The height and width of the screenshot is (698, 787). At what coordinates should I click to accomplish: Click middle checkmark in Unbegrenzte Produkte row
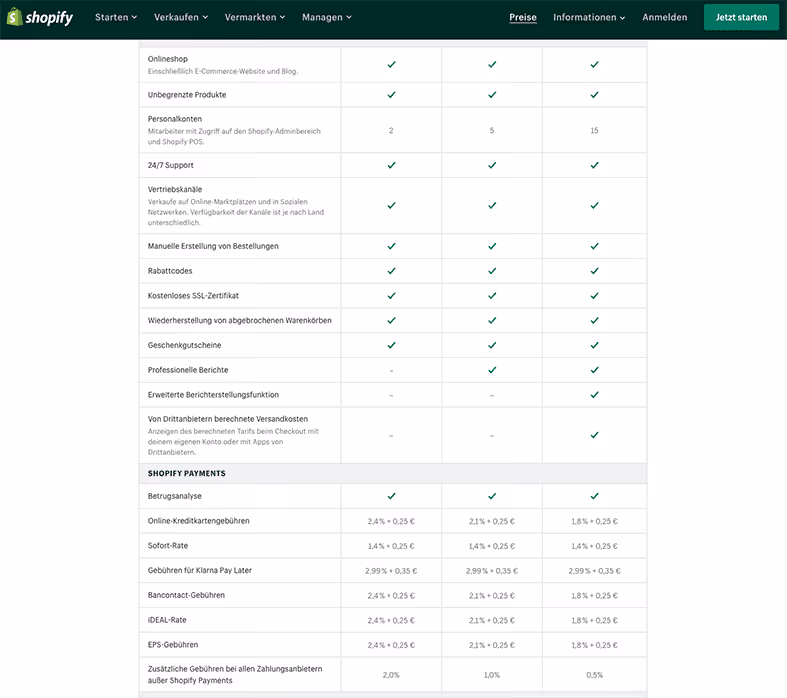tap(492, 94)
